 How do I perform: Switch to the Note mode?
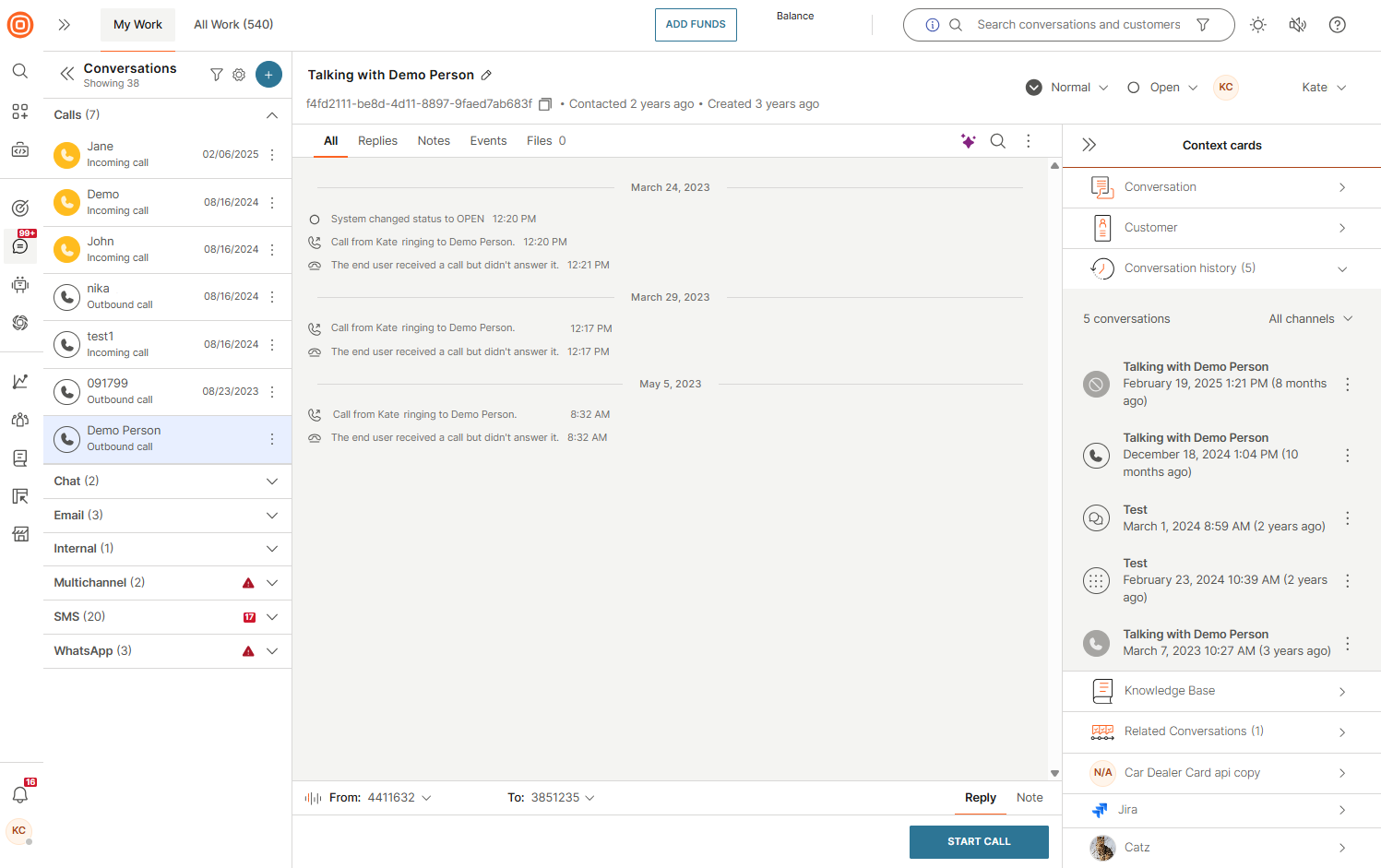[x=1030, y=798]
